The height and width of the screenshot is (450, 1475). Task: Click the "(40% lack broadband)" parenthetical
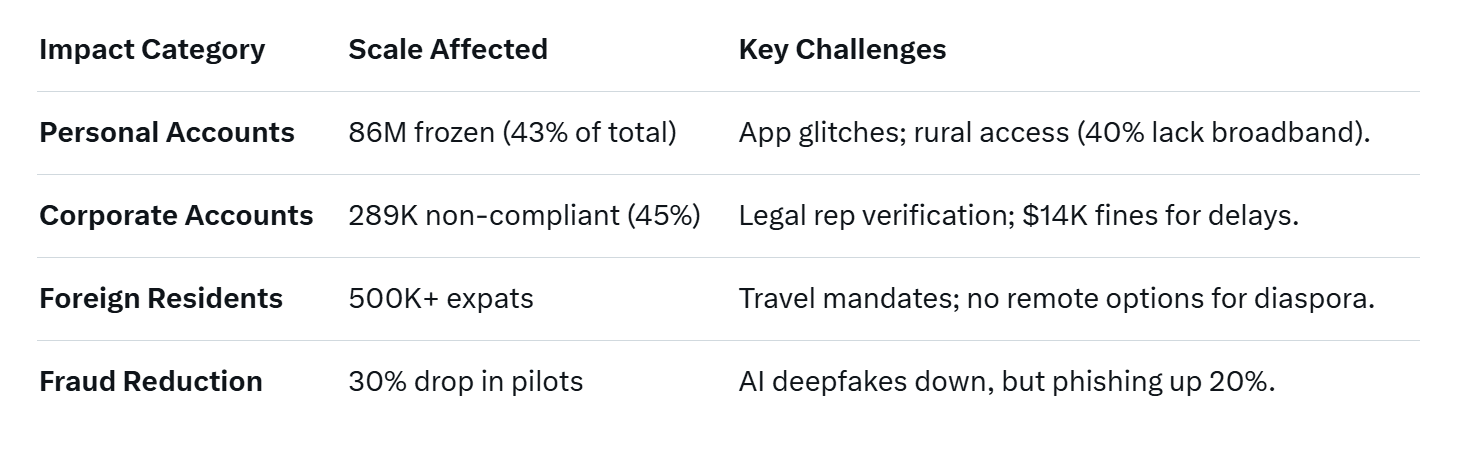point(1222,133)
